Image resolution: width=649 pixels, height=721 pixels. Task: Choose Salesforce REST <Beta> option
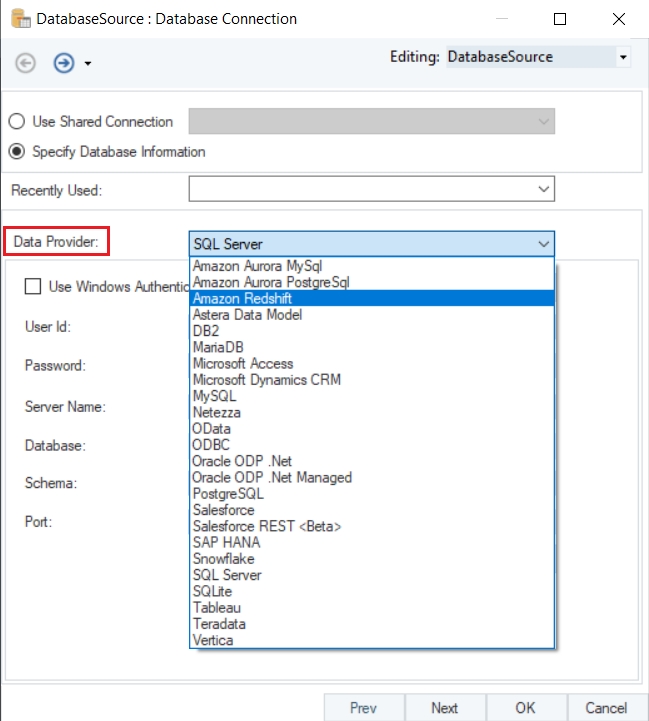click(x=267, y=526)
